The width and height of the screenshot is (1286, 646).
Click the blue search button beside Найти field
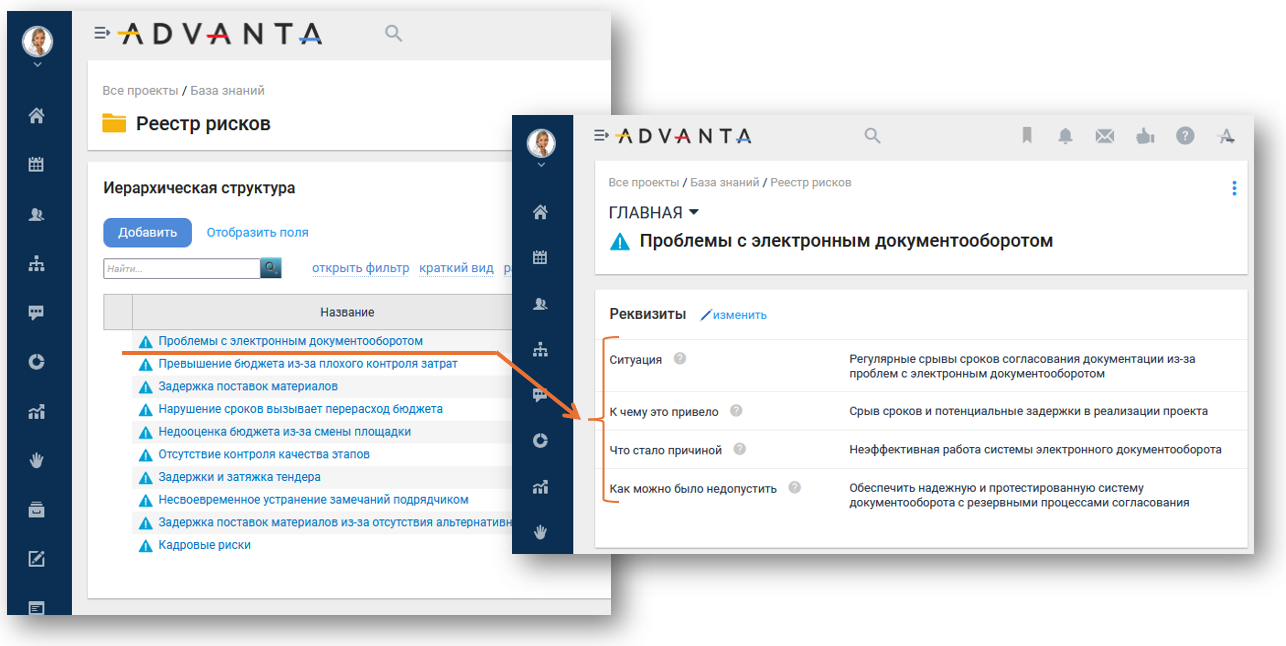coord(271,268)
